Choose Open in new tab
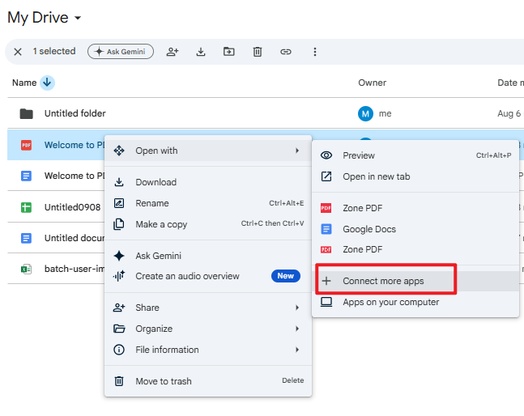Screen dimensions: 524x416 [x=415, y=176]
